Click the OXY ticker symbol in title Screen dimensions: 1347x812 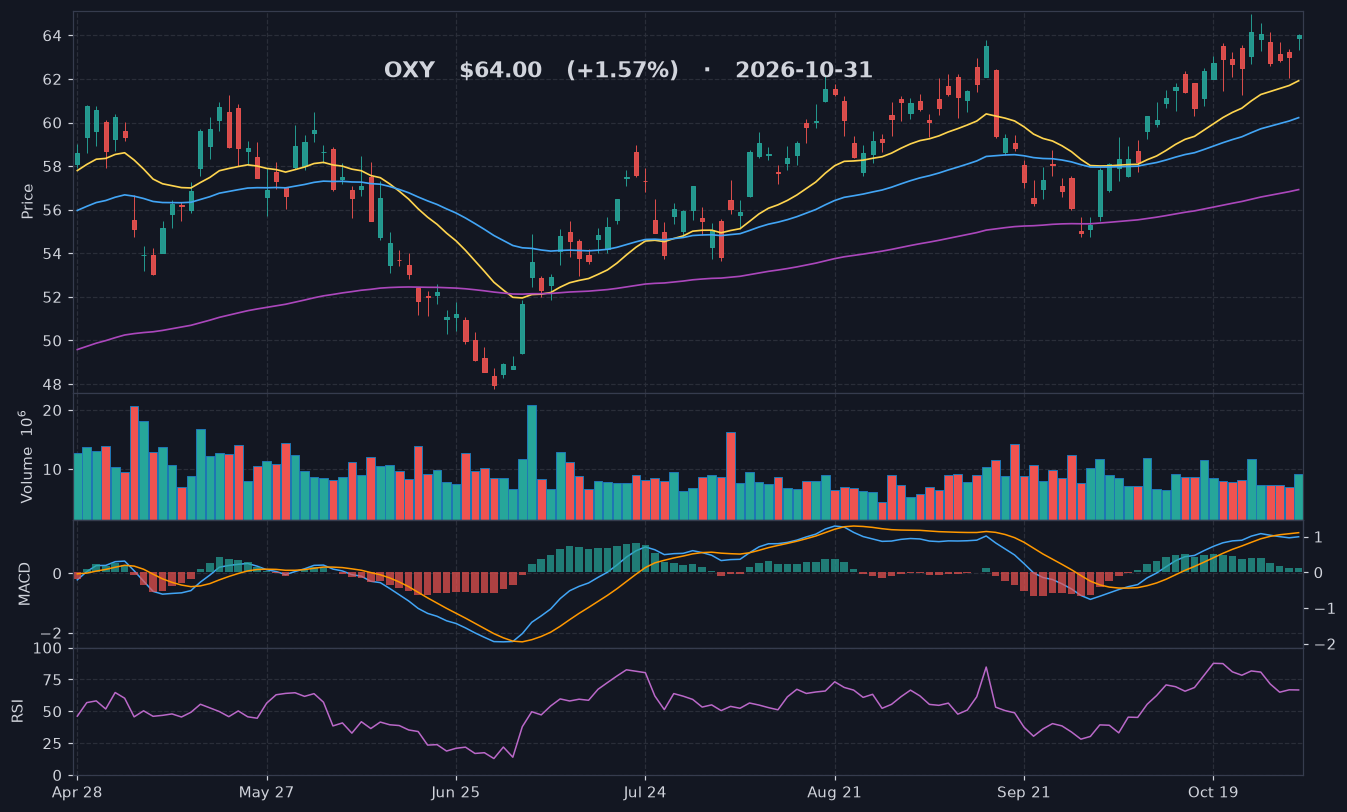pyautogui.click(x=409, y=70)
